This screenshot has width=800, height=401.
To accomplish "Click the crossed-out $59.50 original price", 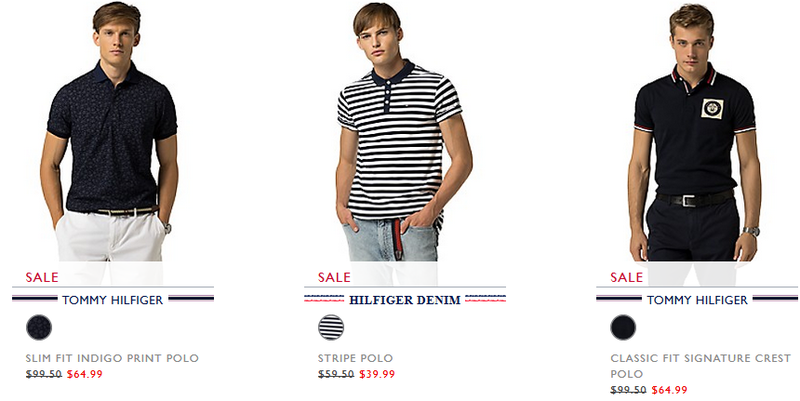I will [x=336, y=374].
